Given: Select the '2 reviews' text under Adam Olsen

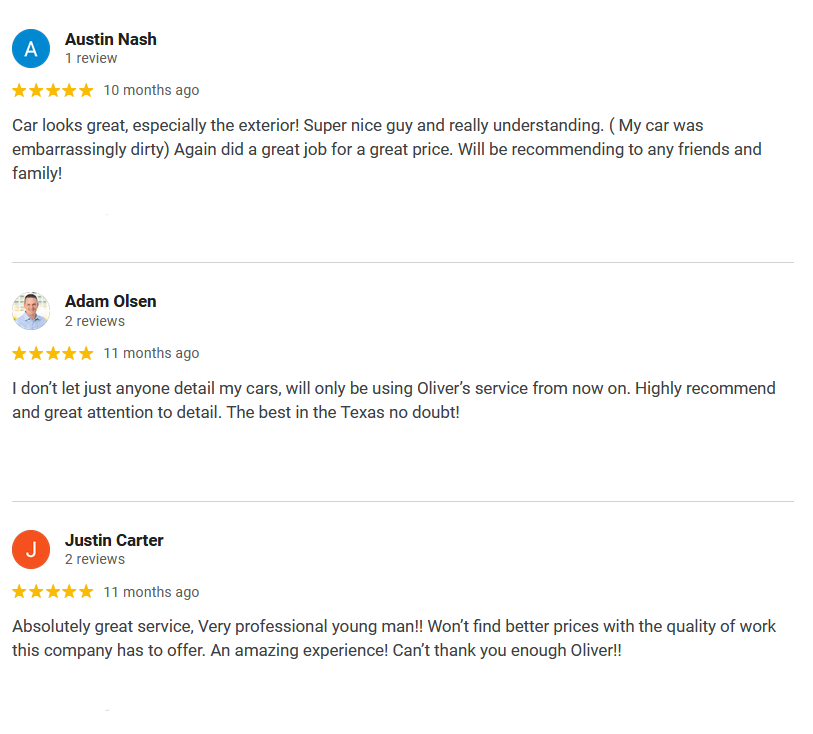Looking at the screenshot, I should click(x=95, y=321).
